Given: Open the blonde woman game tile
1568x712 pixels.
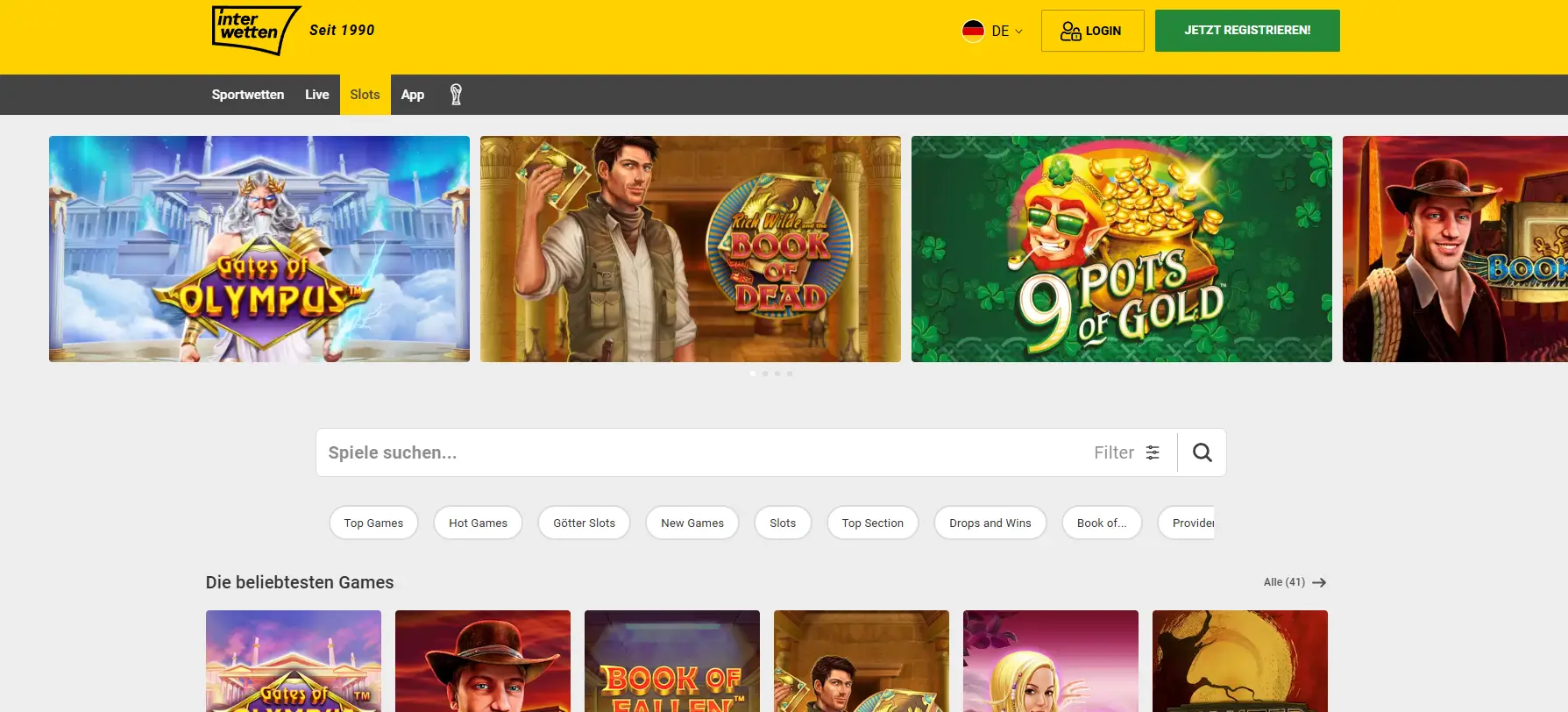Looking at the screenshot, I should click(x=1051, y=661).
